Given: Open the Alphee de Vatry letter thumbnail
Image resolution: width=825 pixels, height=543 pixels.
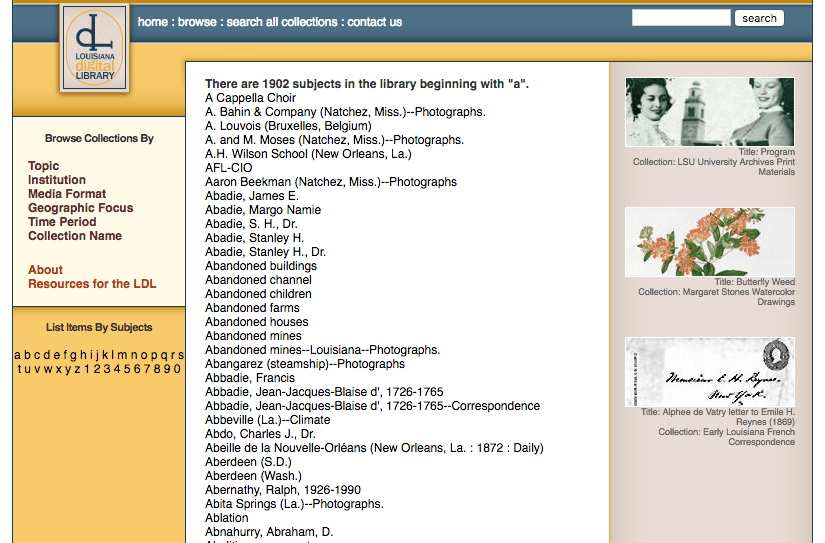Looking at the screenshot, I should tap(710, 372).
